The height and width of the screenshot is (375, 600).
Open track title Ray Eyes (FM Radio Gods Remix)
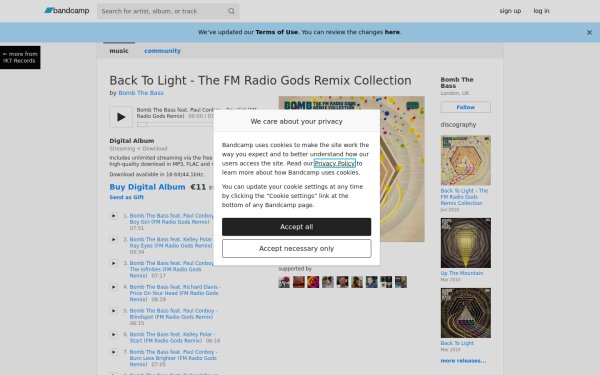pyautogui.click(x=171, y=242)
